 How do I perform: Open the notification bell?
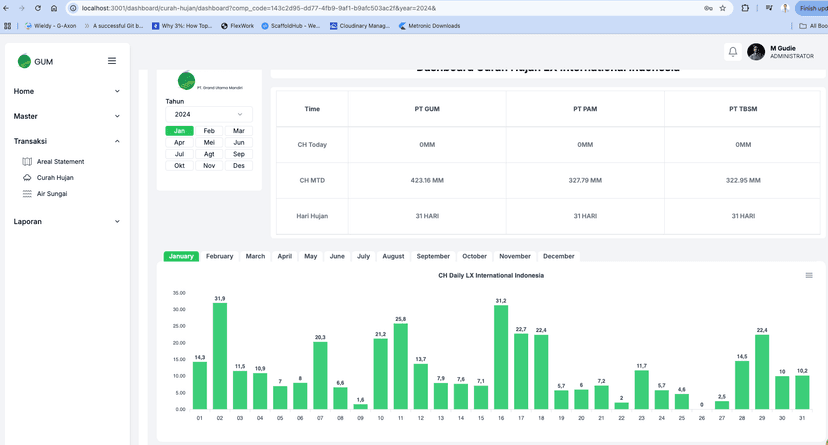point(733,52)
